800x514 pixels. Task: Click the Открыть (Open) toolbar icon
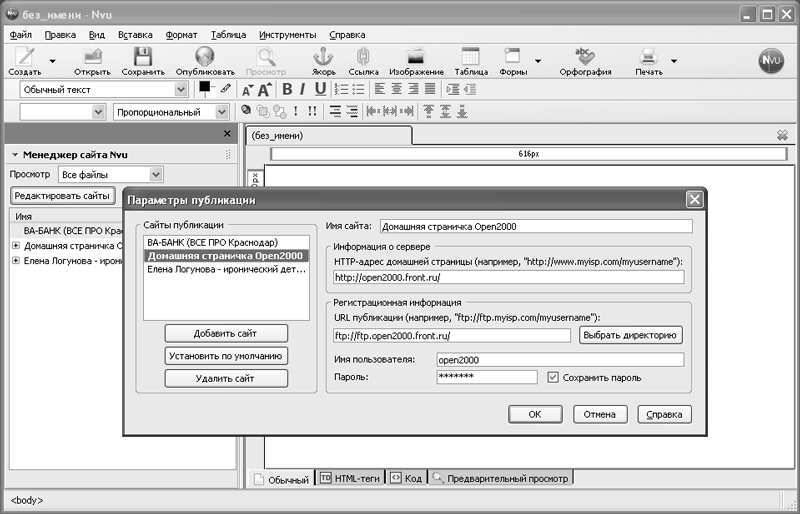coord(92,57)
